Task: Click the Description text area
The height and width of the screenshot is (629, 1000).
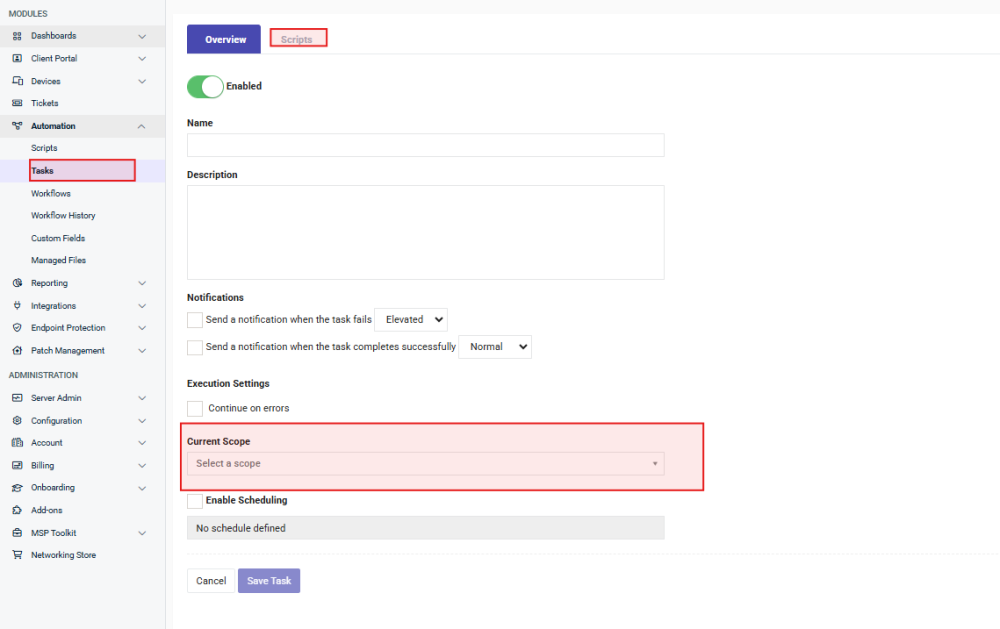Action: click(425, 232)
